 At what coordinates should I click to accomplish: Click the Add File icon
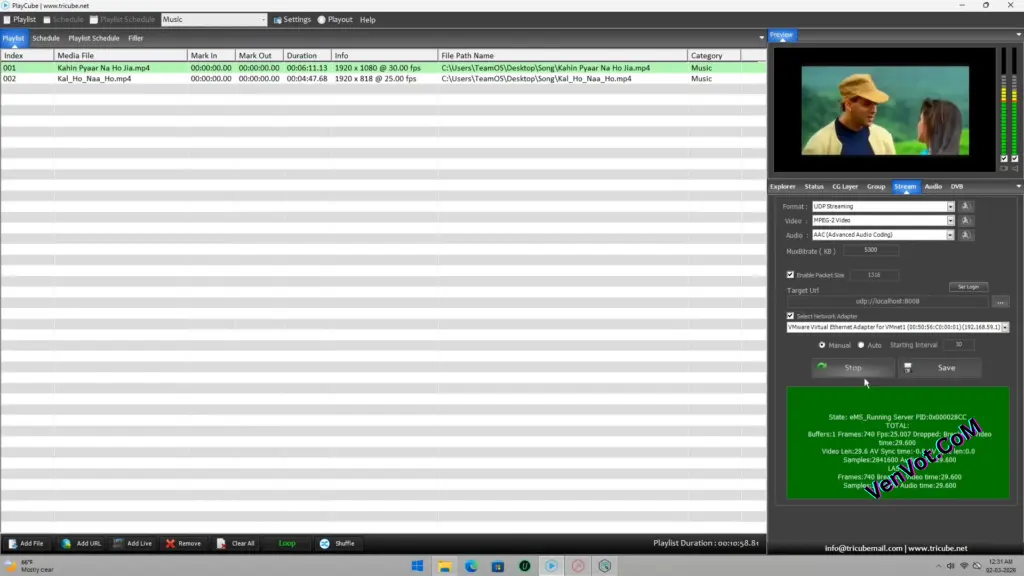pos(13,543)
